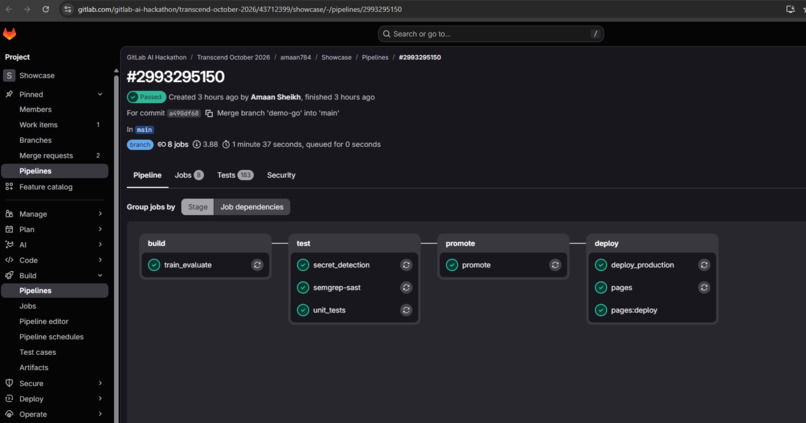Viewport: 806px width, 423px height.
Task: Expand the Secure menu
Action: [100, 383]
